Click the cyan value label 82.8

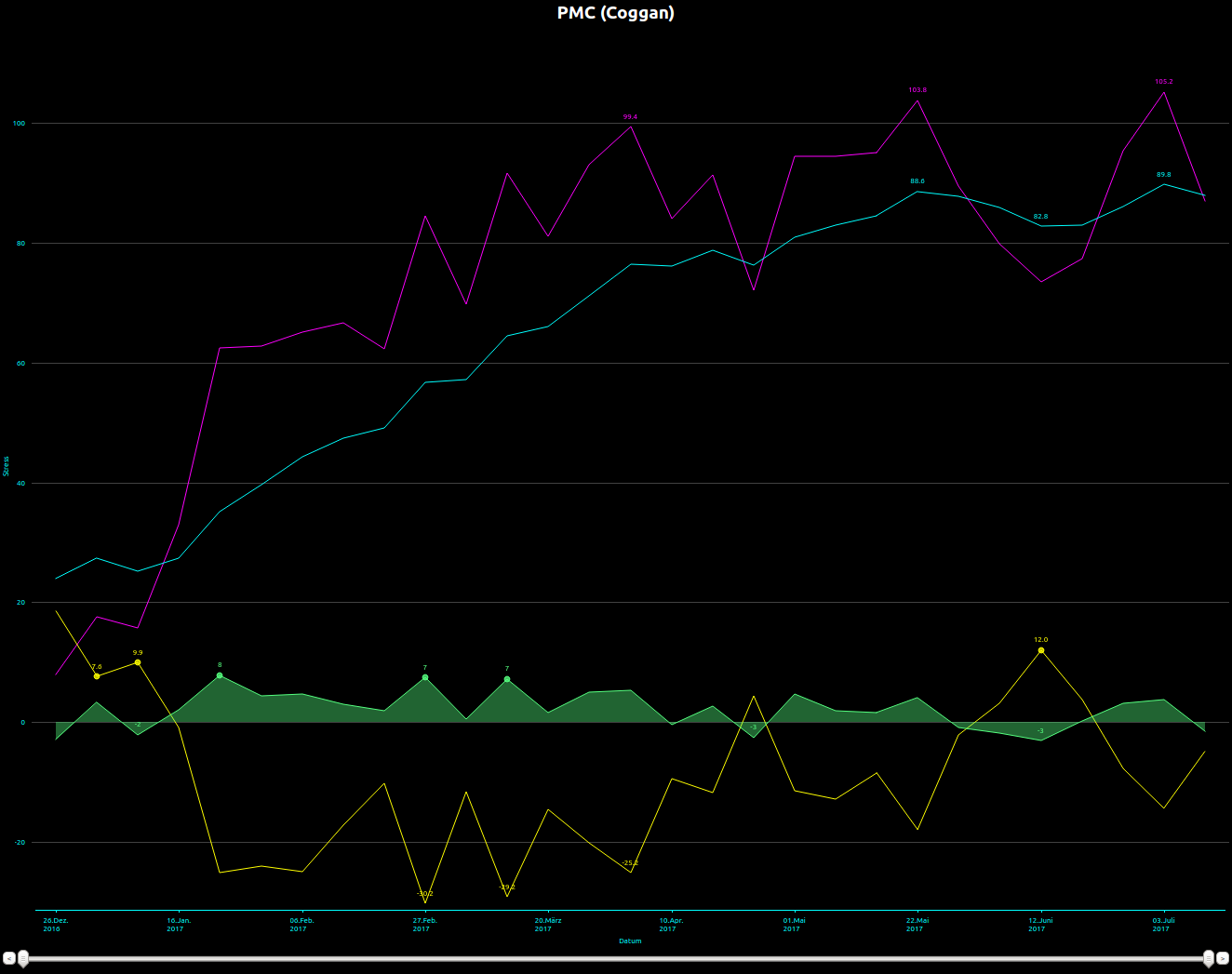(x=1040, y=217)
